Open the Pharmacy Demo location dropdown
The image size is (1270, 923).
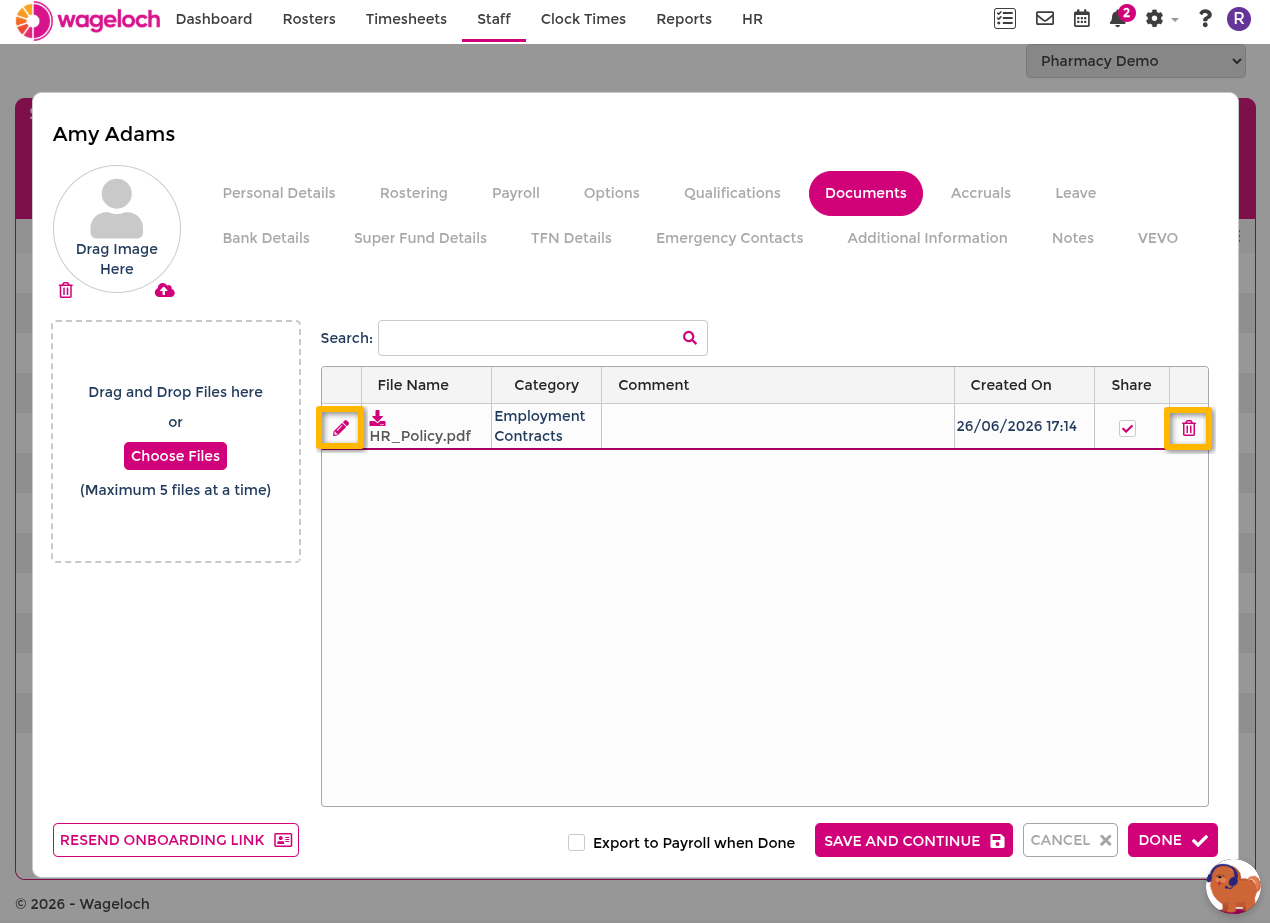(1136, 61)
